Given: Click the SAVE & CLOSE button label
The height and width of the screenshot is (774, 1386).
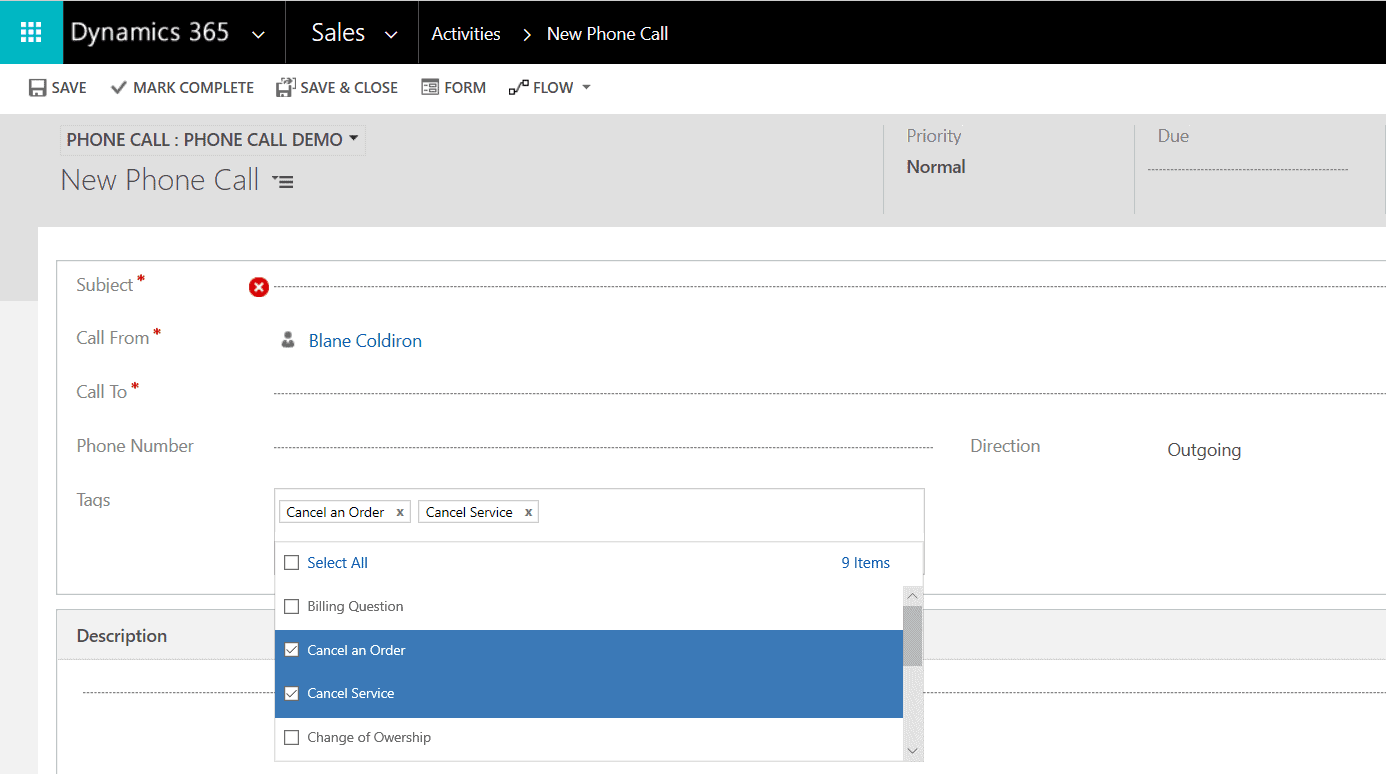Looking at the screenshot, I should pyautogui.click(x=349, y=88).
